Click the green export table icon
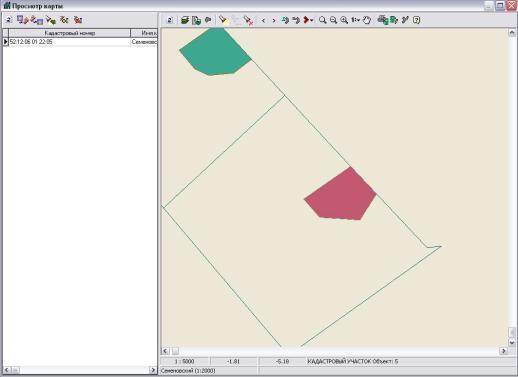The image size is (518, 377). pos(394,20)
